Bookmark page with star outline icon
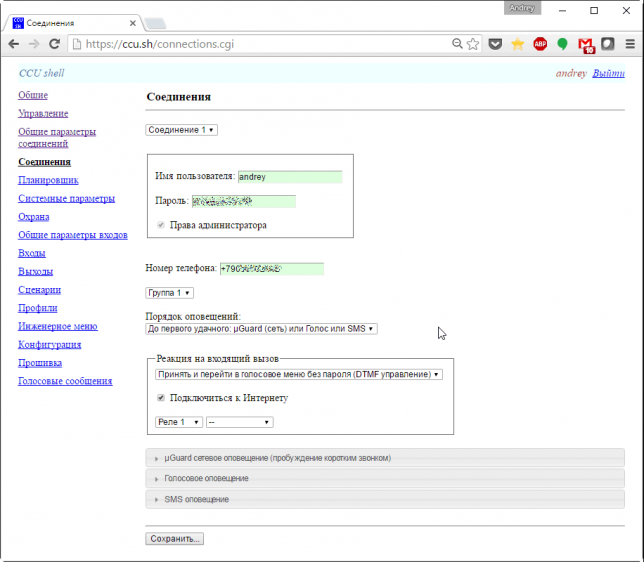 point(473,44)
